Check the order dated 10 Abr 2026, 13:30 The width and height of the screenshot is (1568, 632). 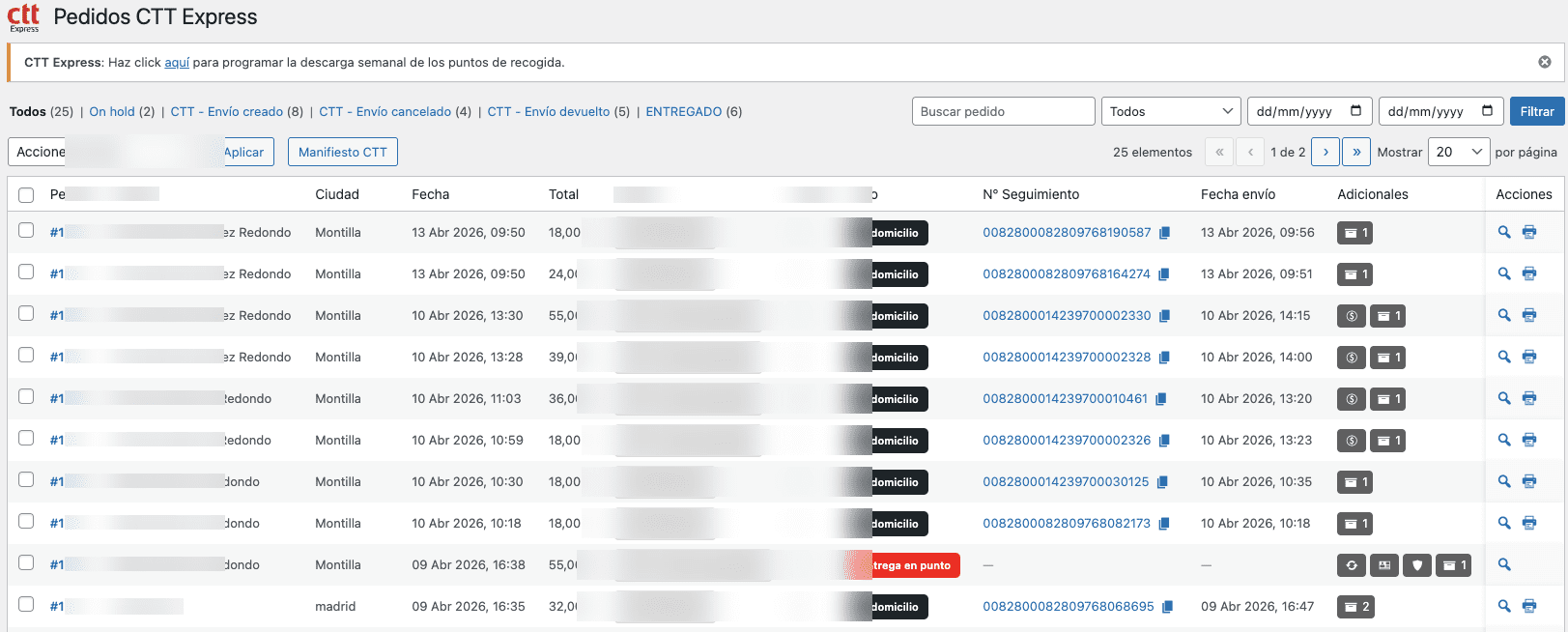[x=26, y=314]
